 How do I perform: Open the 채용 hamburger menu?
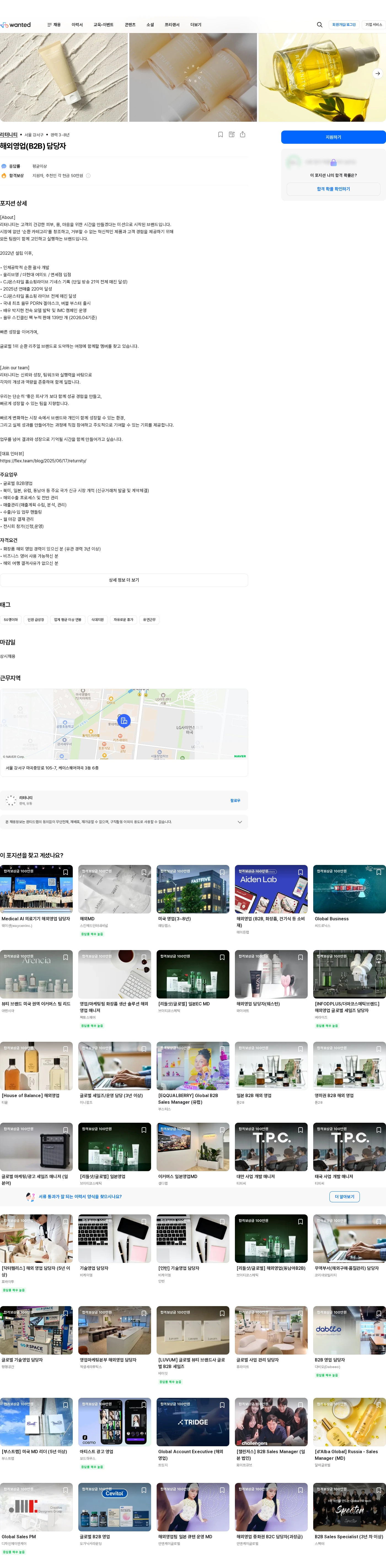54,25
